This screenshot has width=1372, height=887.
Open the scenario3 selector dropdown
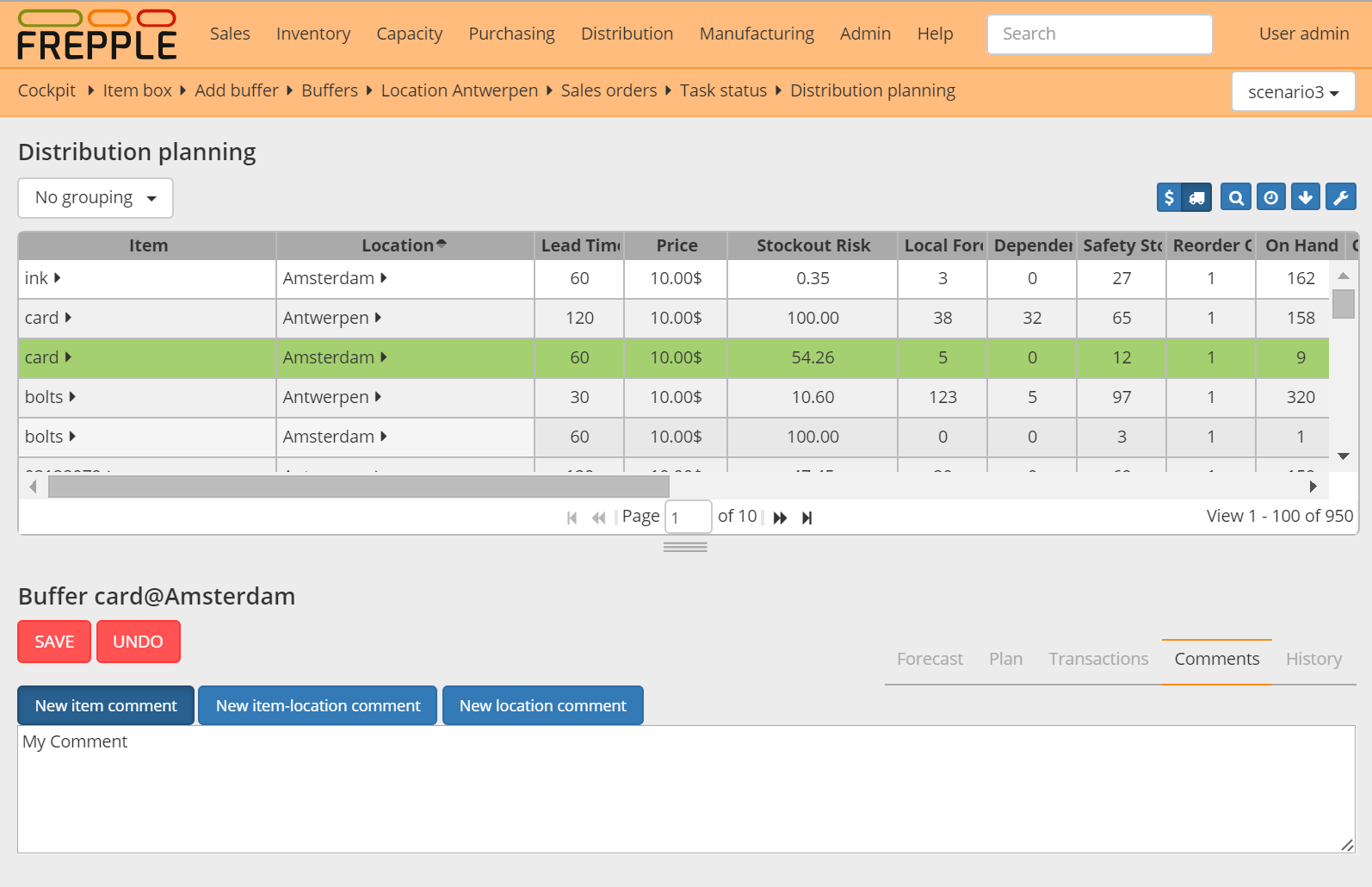(1293, 92)
